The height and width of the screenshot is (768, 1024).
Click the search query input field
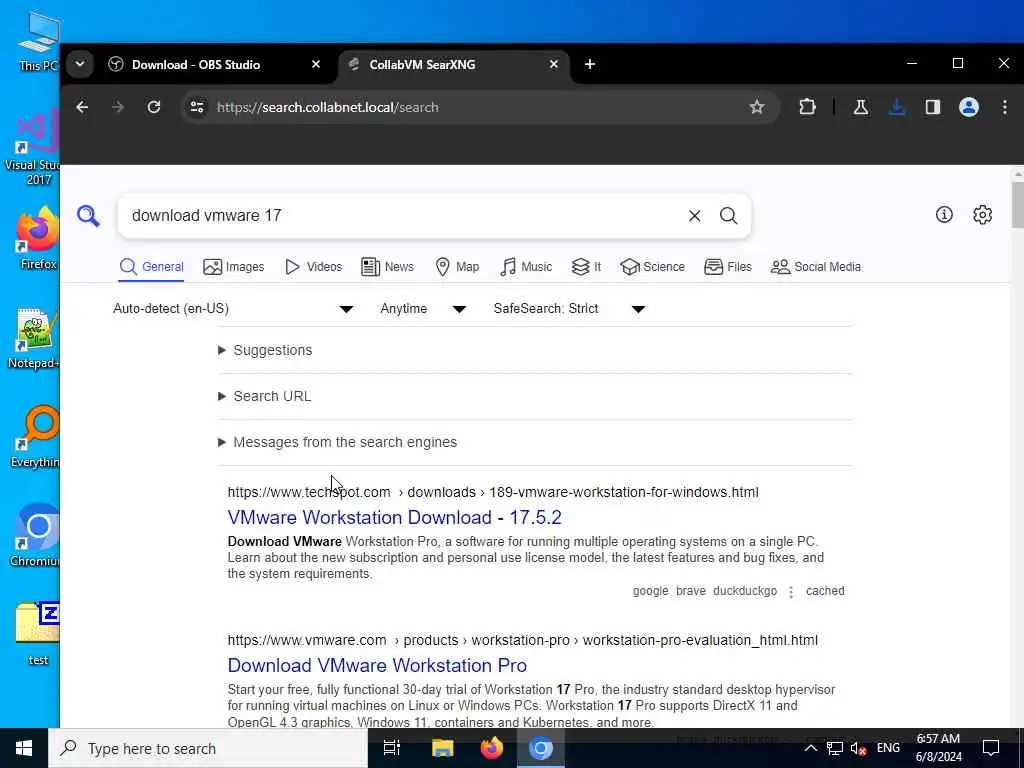point(402,216)
